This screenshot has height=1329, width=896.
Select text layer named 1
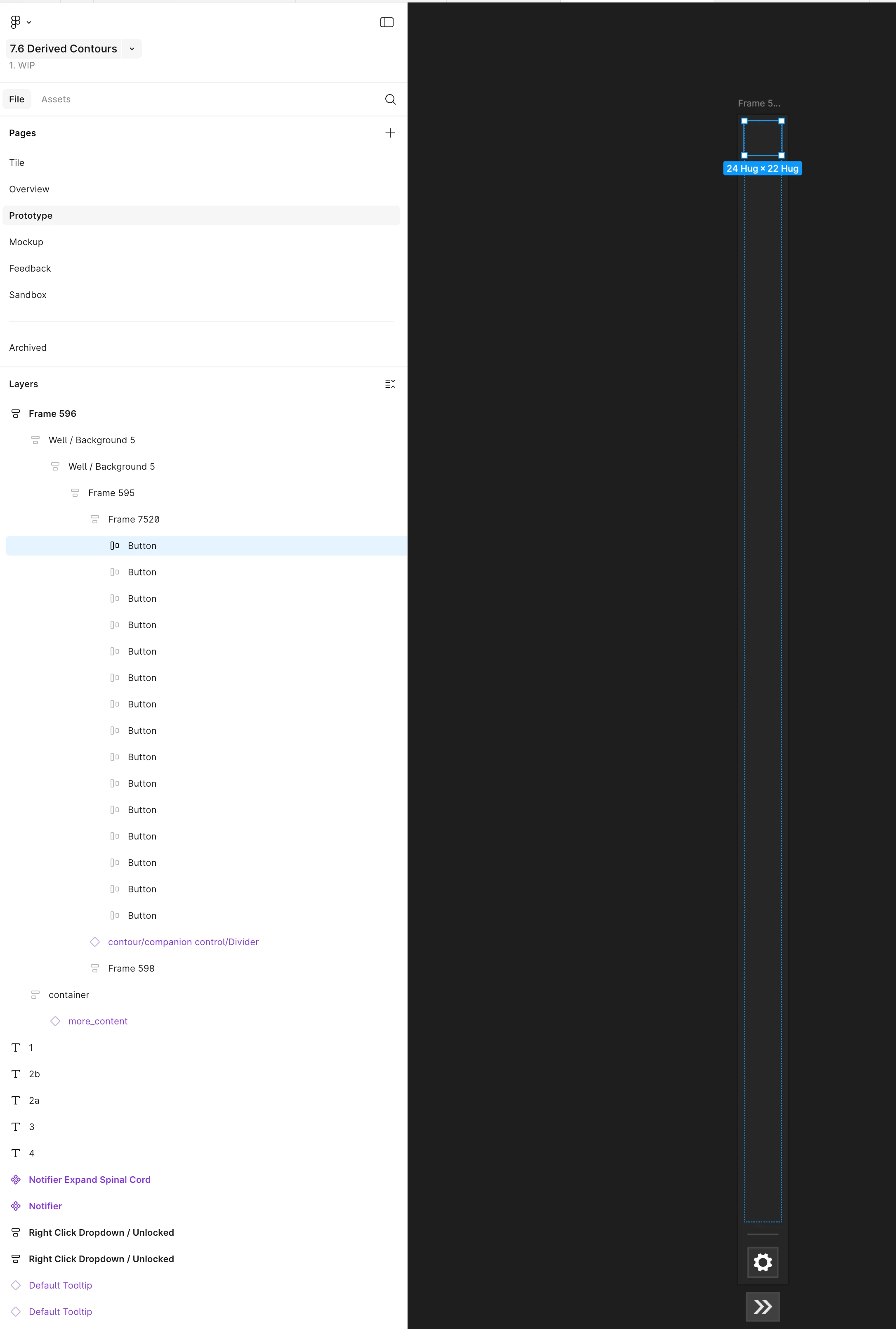(x=31, y=1048)
